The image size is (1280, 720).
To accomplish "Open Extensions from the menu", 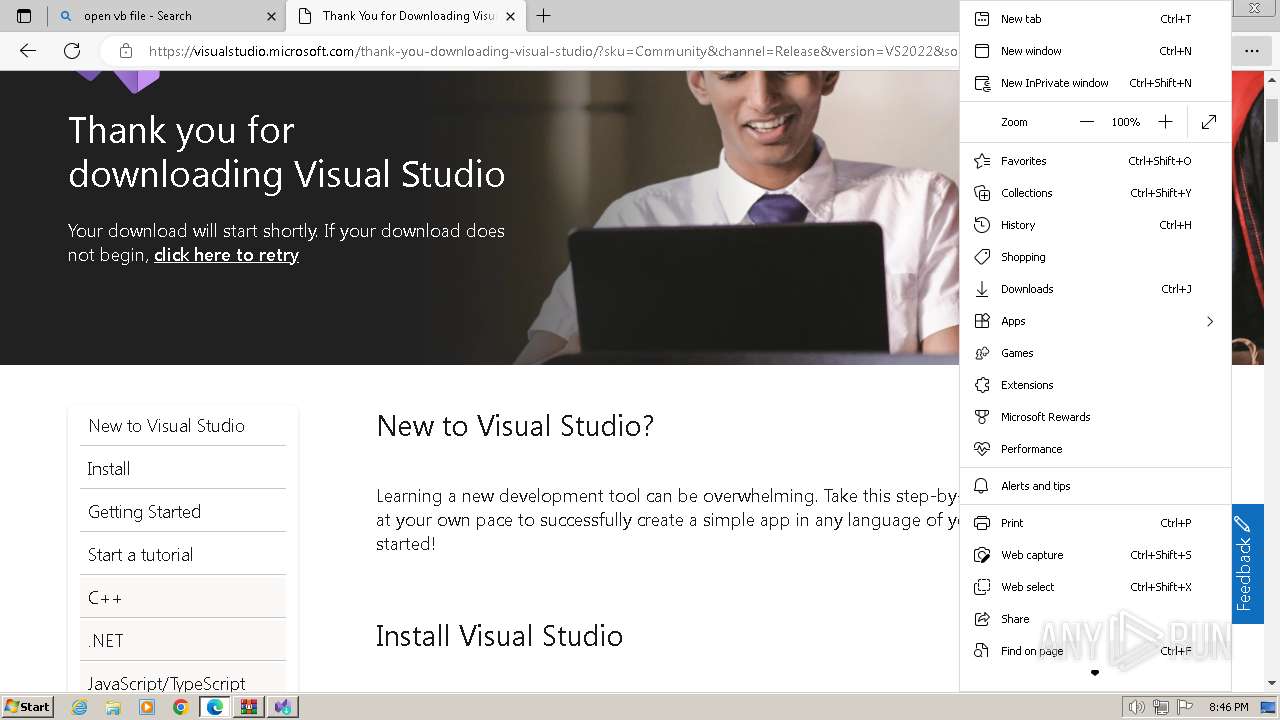I will [1095, 385].
